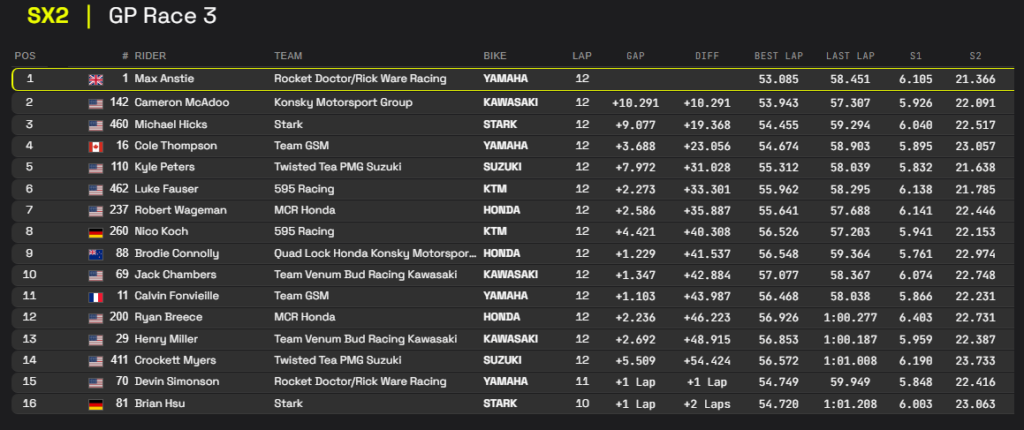Click the US flag beside Luke Fauser

[x=95, y=190]
